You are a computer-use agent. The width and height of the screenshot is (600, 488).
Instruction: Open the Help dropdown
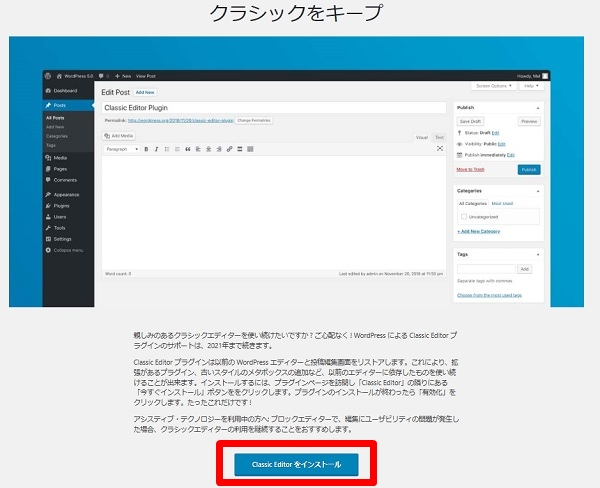[x=531, y=86]
